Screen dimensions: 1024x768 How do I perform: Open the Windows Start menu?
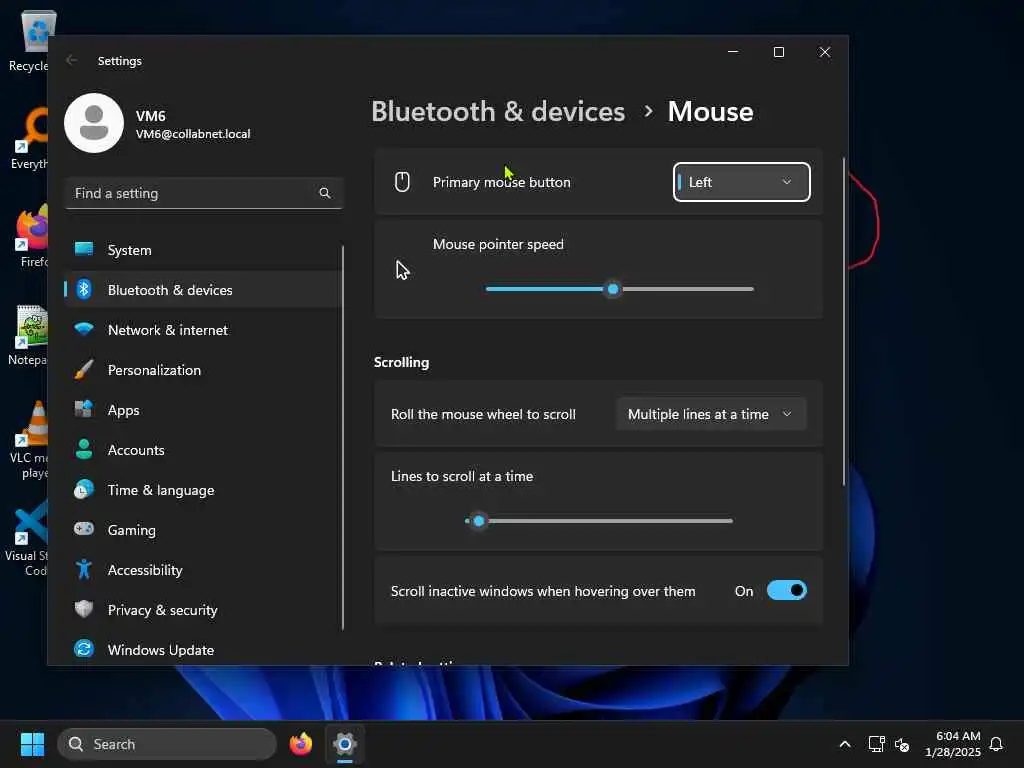[32, 744]
